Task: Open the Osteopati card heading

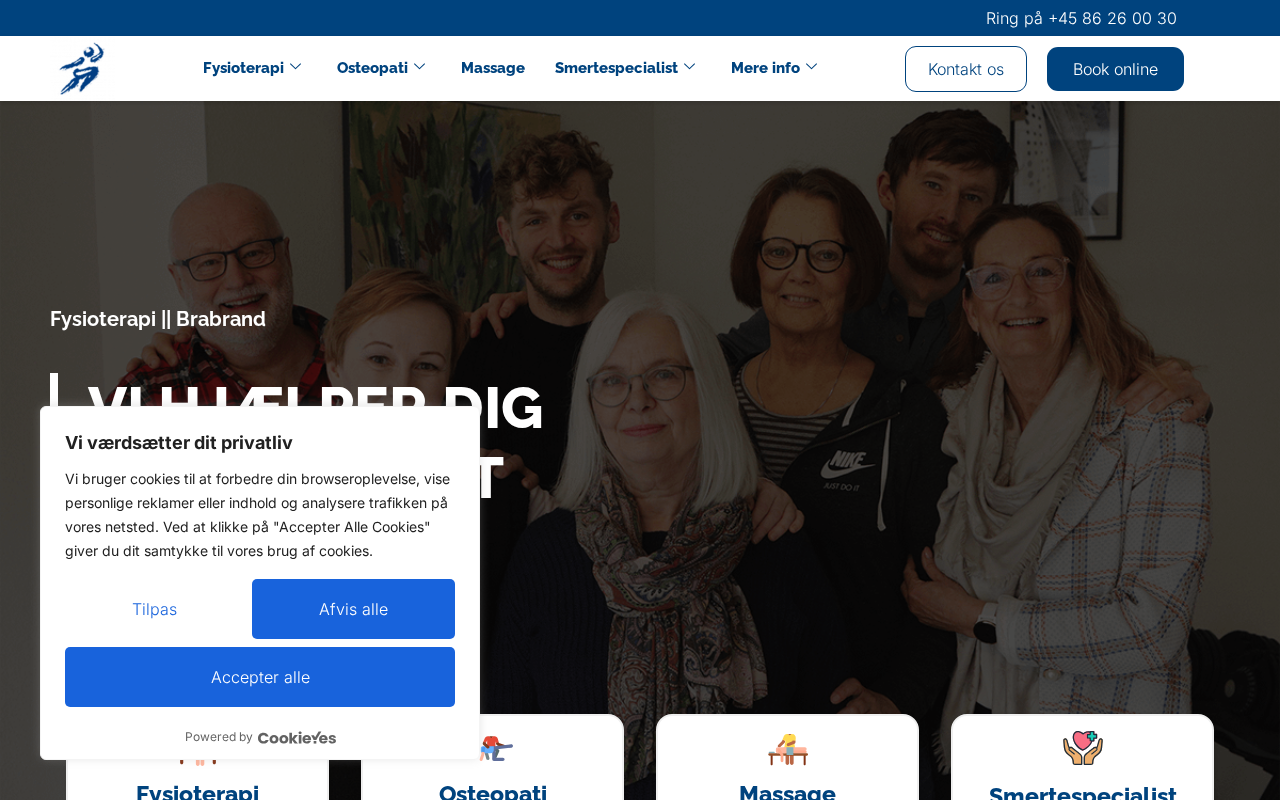Action: (x=493, y=793)
